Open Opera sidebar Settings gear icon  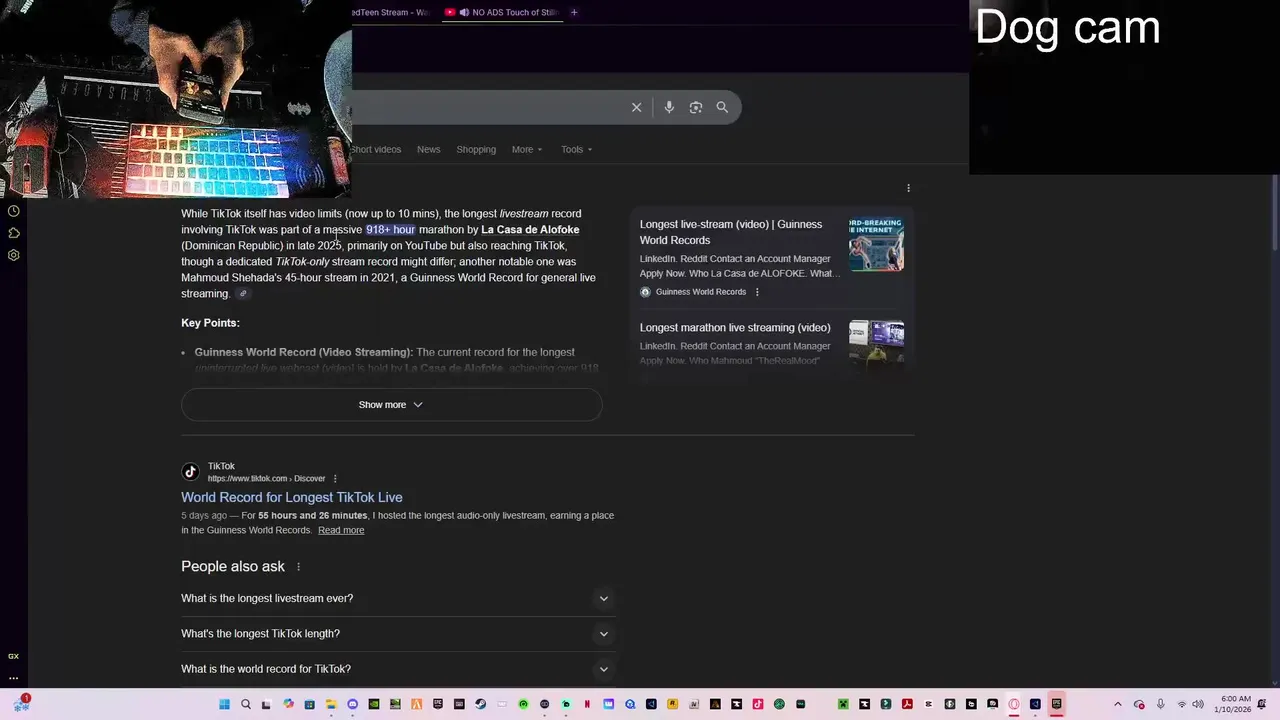tap(14, 255)
